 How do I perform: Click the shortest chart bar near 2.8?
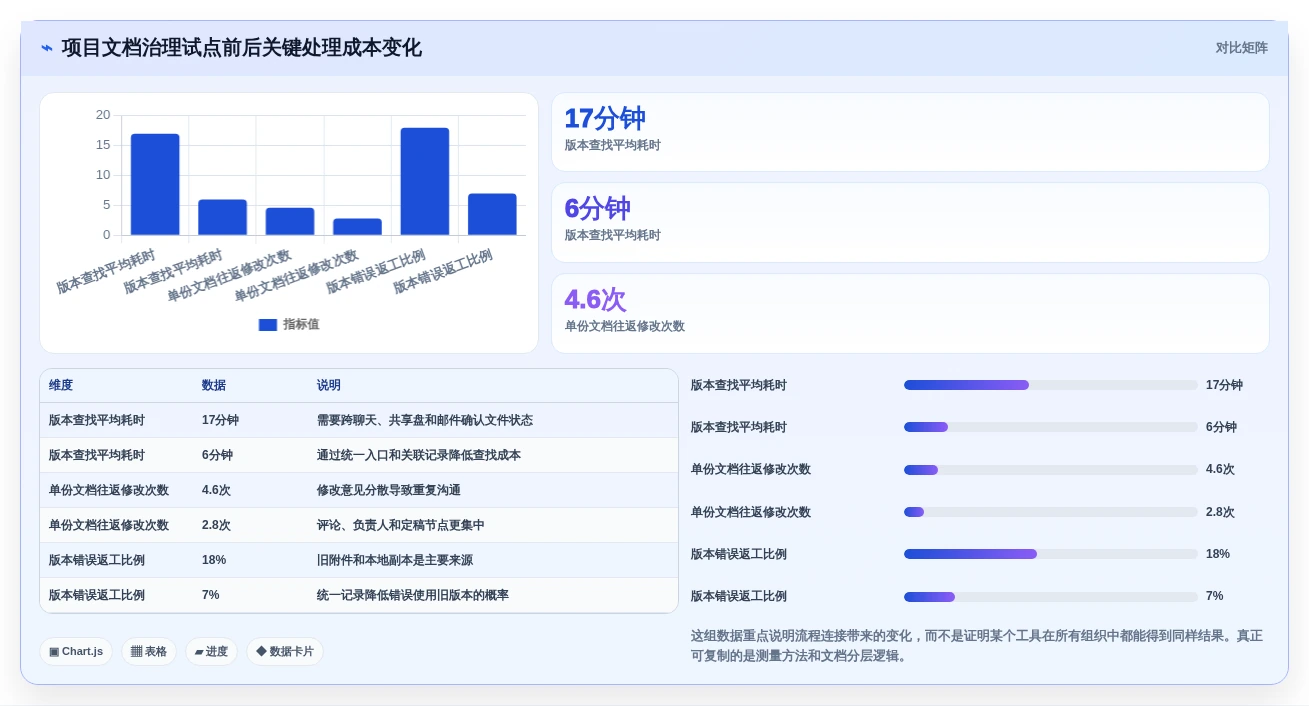tap(357, 227)
